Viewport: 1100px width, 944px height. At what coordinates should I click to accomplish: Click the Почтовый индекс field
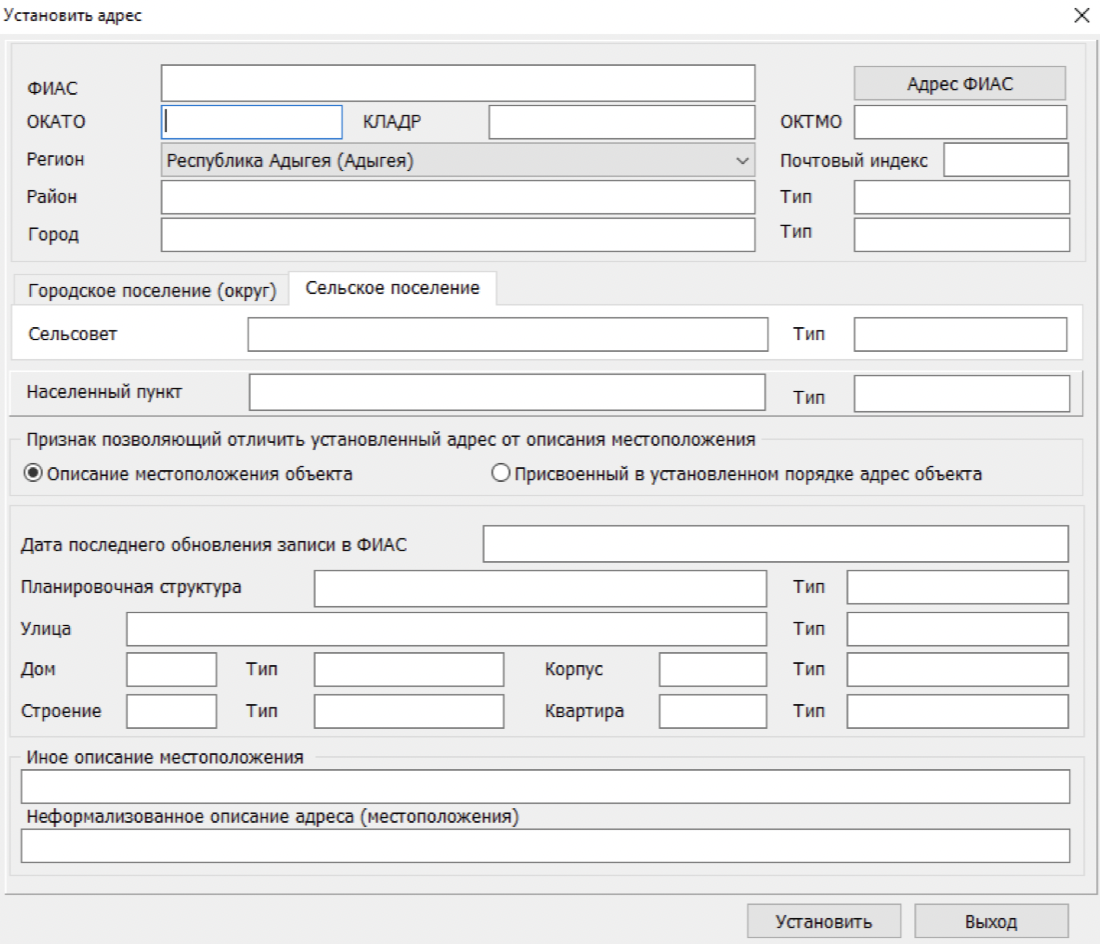click(1005, 160)
